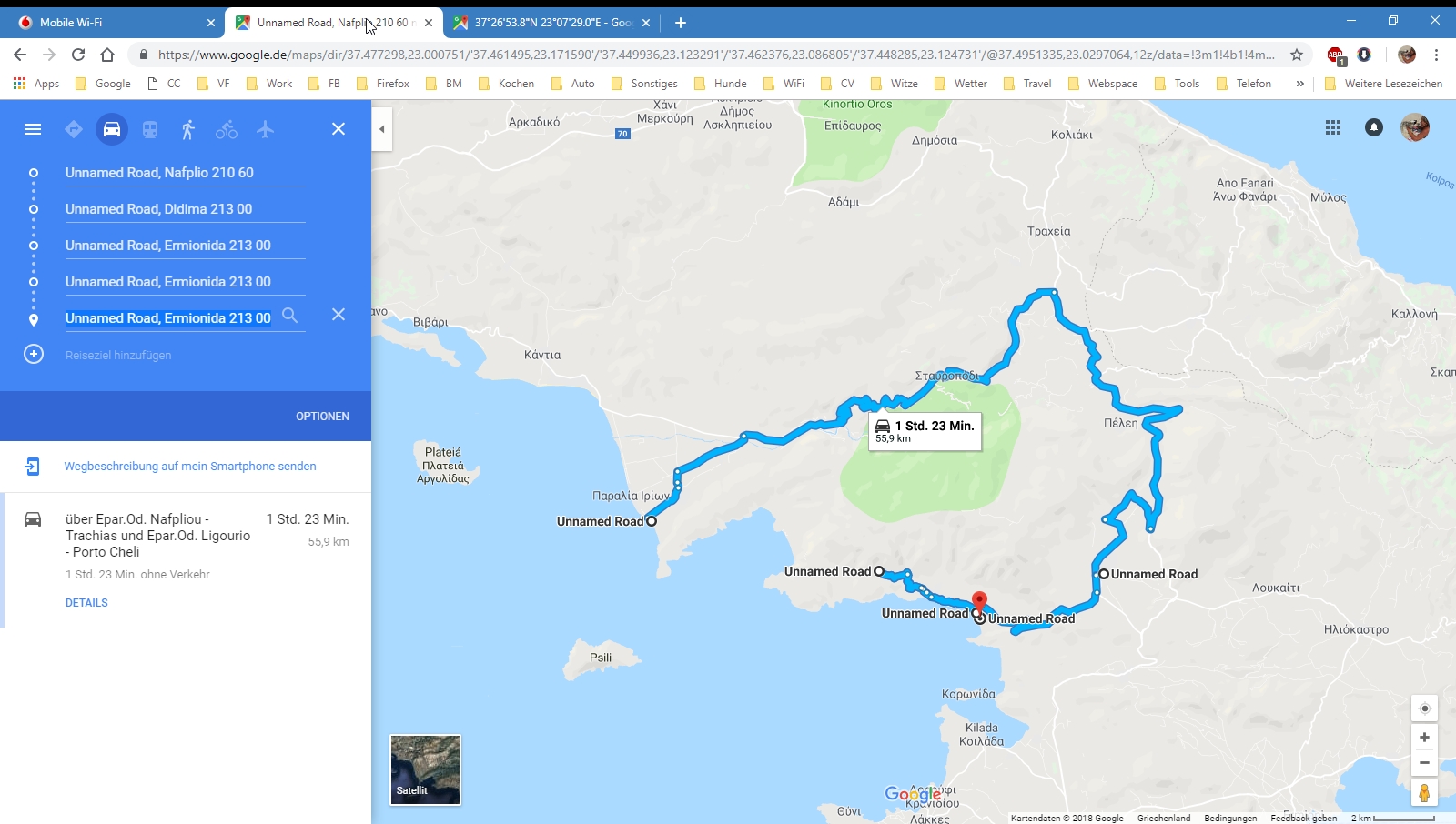Select the driving travel mode icon

click(112, 129)
